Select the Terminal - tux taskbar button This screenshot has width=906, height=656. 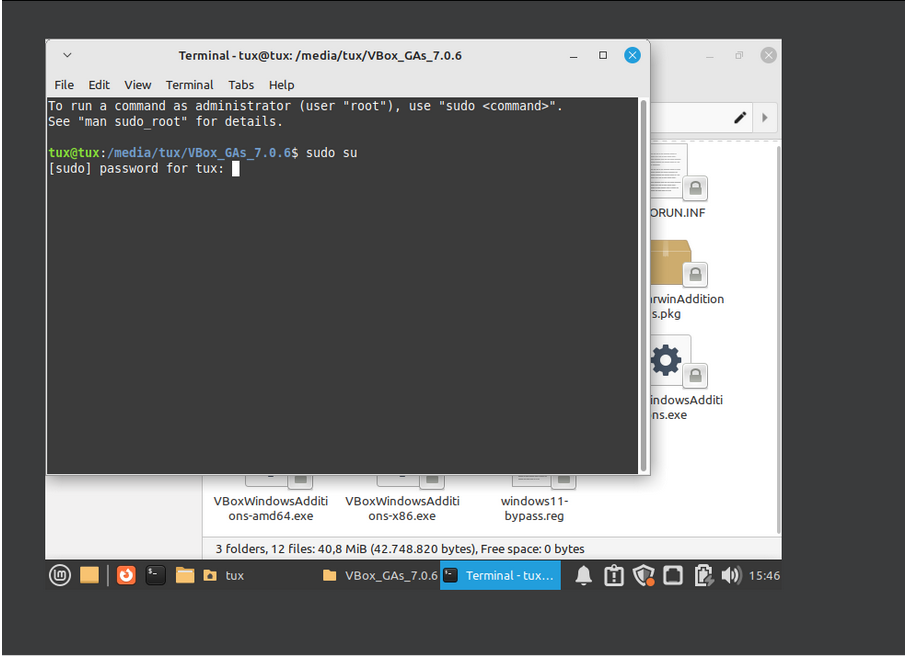coord(500,576)
